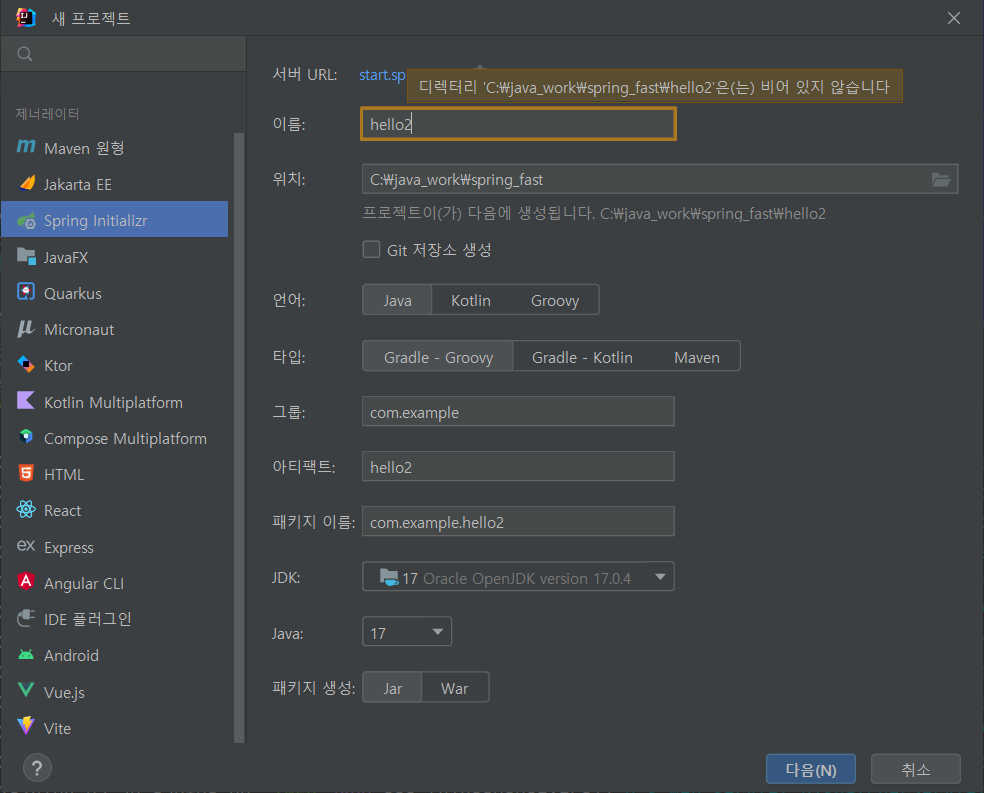
Task: Select Angular CLI generator
Action: pyautogui.click(x=115, y=583)
